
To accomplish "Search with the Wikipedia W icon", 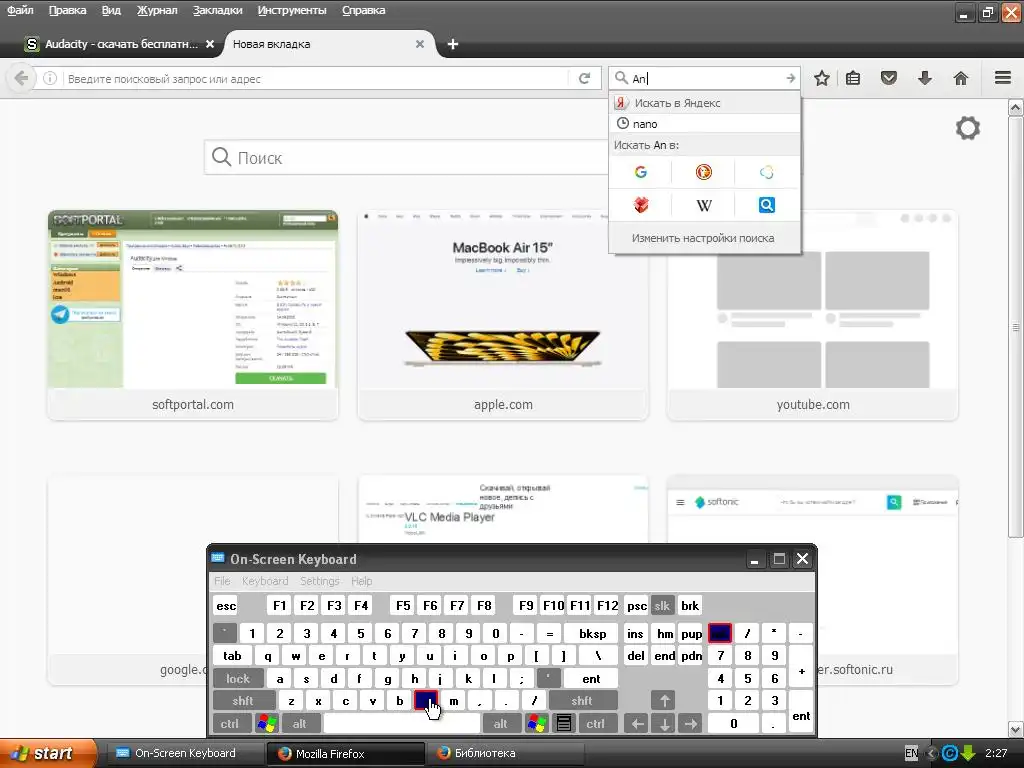I will [703, 205].
